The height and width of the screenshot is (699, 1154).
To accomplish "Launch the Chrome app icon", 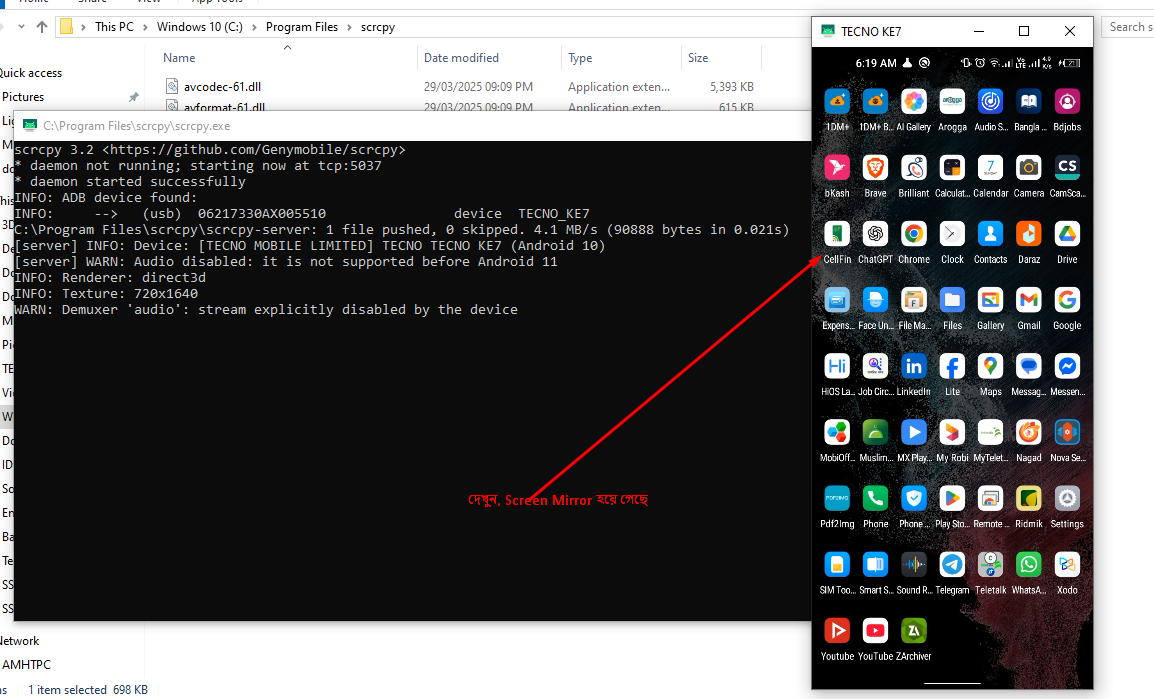I will pyautogui.click(x=913, y=234).
